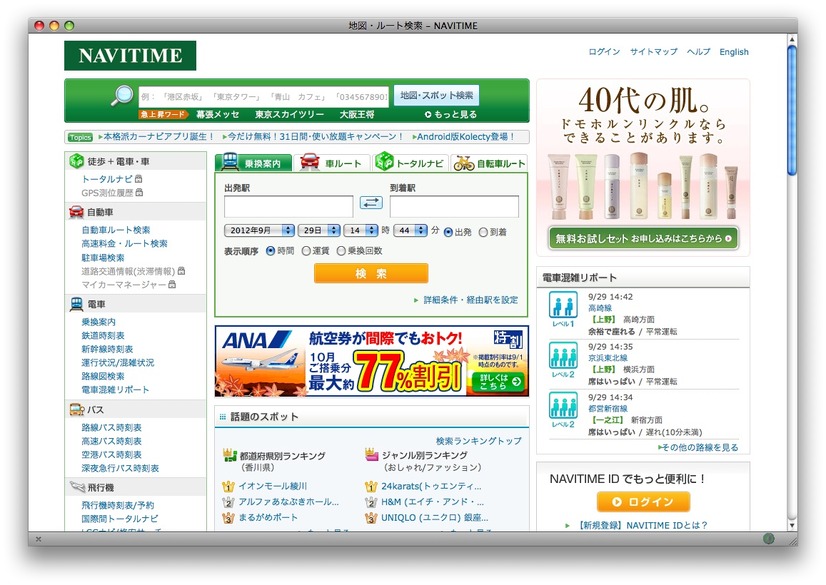
Task: Select the 出発 radio button
Action: click(x=448, y=232)
